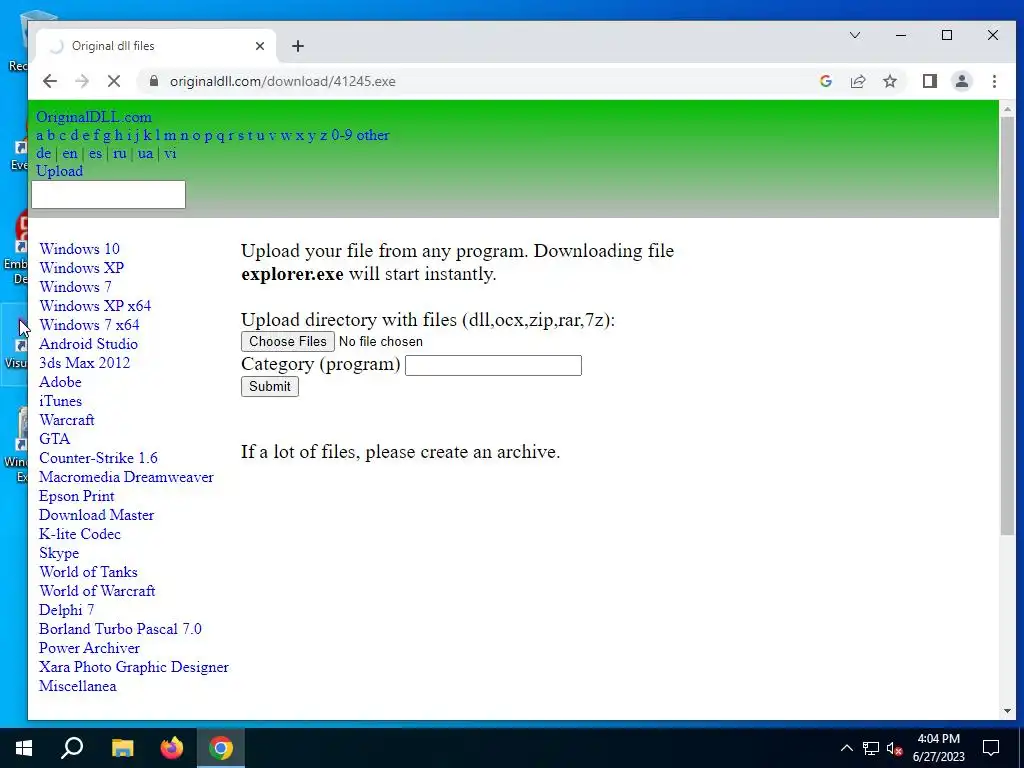The height and width of the screenshot is (768, 1024).
Task: Stop loading the page
Action: point(114,81)
